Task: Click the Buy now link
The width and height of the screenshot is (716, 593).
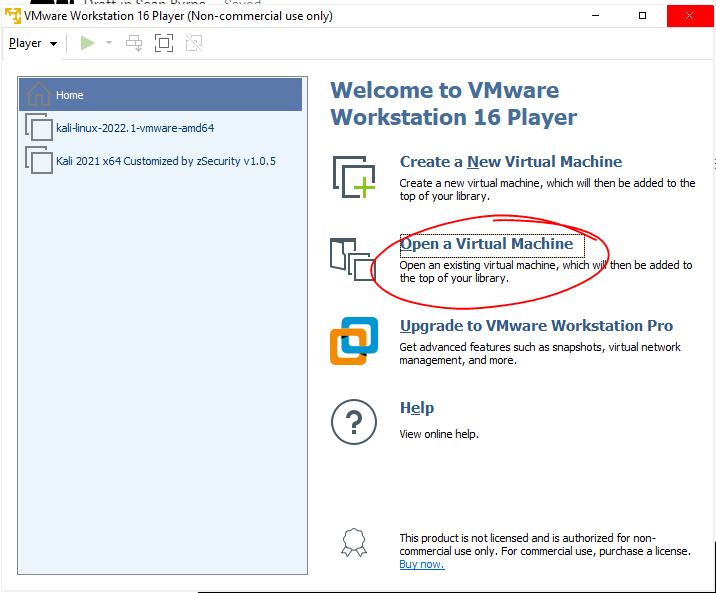Action: pos(421,564)
